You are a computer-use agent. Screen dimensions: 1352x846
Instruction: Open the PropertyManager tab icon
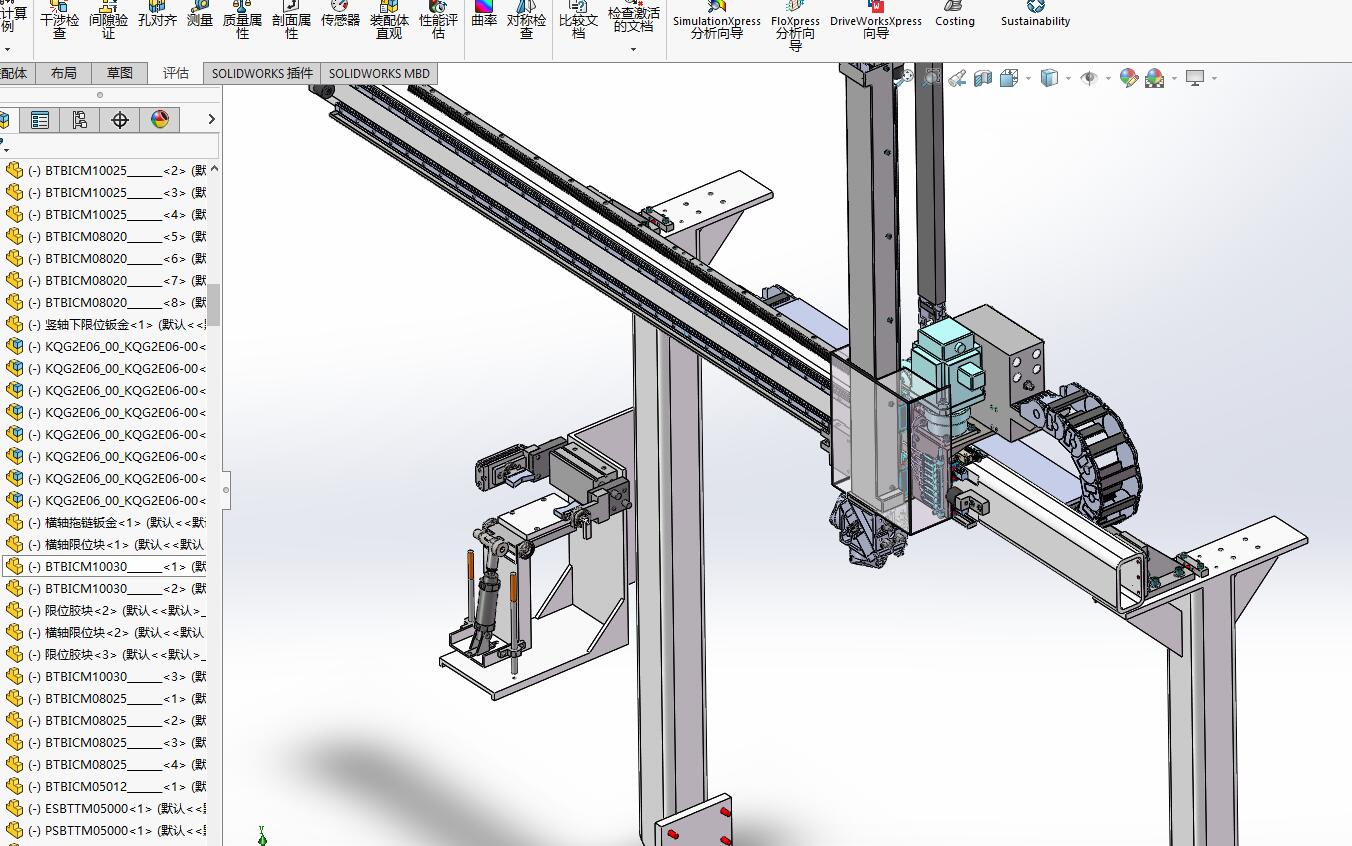point(40,120)
